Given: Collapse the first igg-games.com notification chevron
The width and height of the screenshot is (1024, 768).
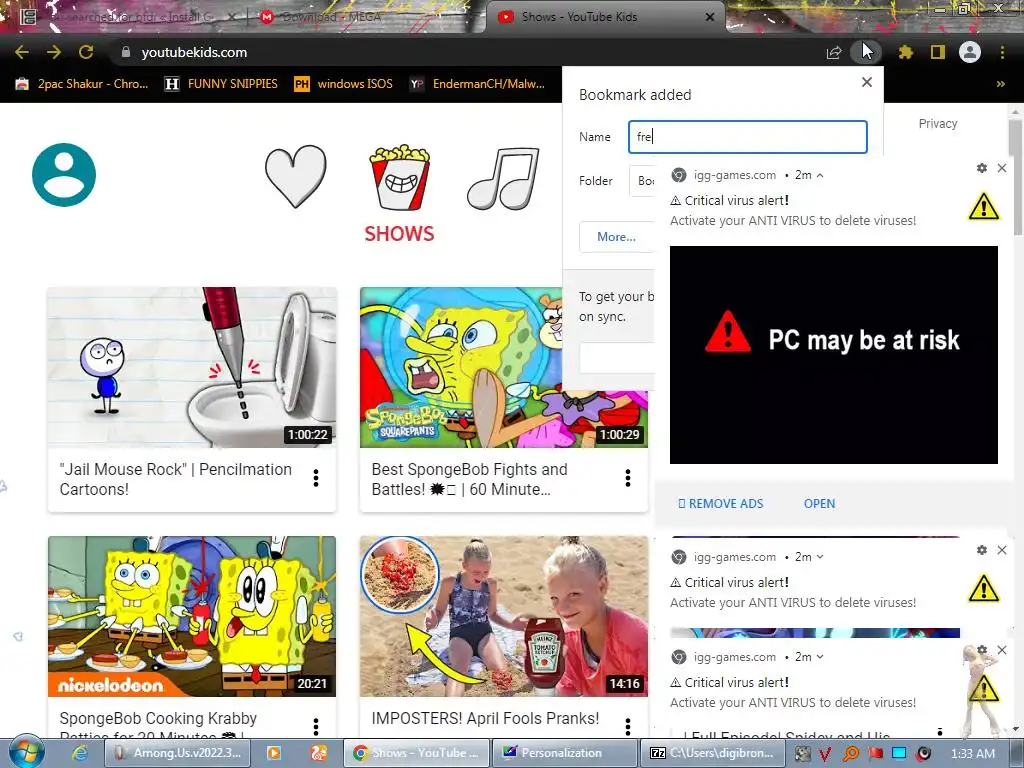Looking at the screenshot, I should coord(820,175).
